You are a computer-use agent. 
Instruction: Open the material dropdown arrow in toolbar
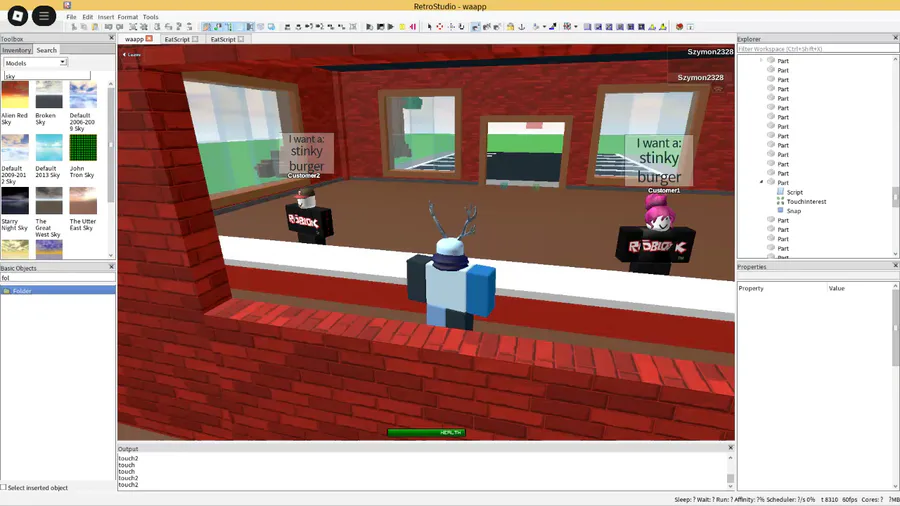(x=544, y=27)
